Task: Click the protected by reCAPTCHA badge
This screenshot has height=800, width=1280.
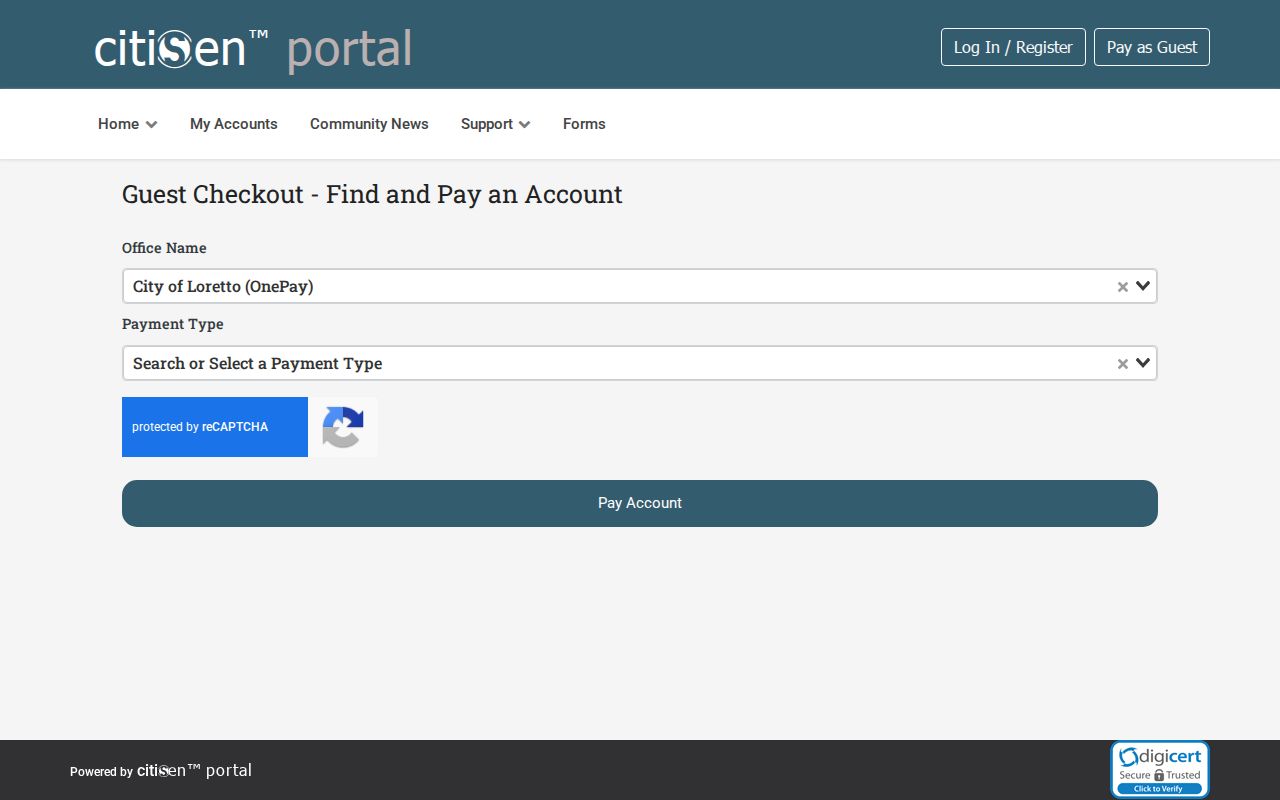Action: 250,427
